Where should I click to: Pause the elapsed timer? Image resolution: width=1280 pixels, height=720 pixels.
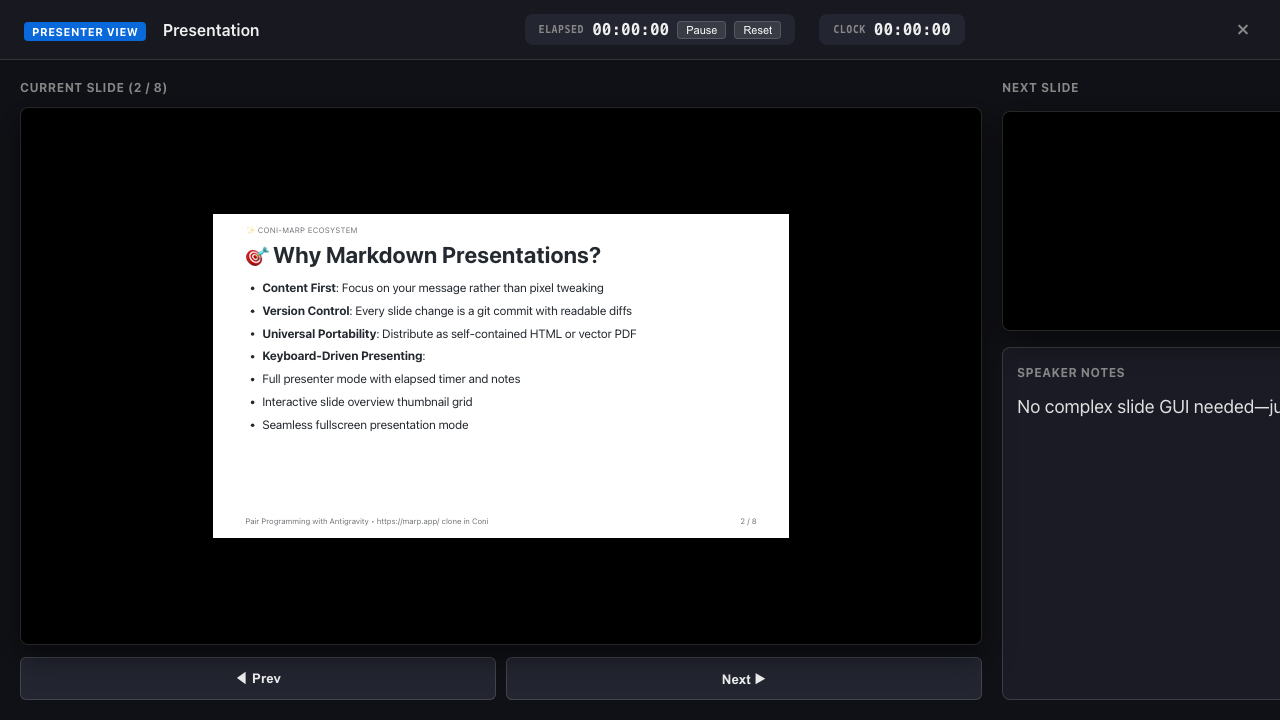coord(701,30)
